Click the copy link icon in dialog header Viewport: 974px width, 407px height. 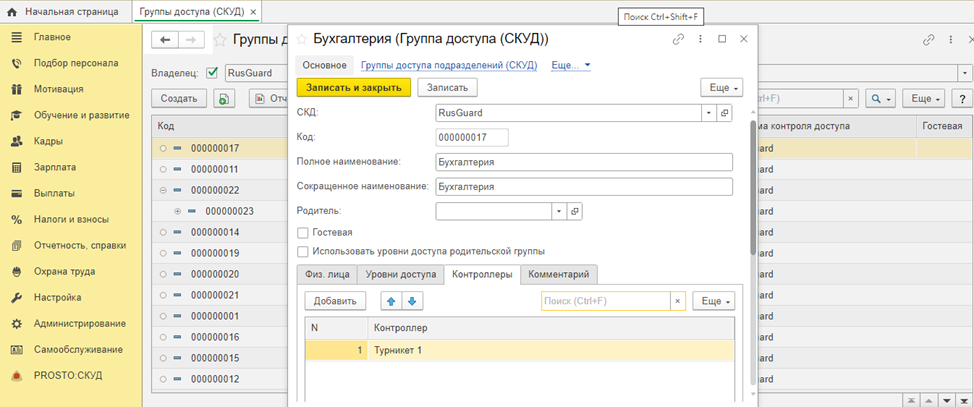point(678,39)
